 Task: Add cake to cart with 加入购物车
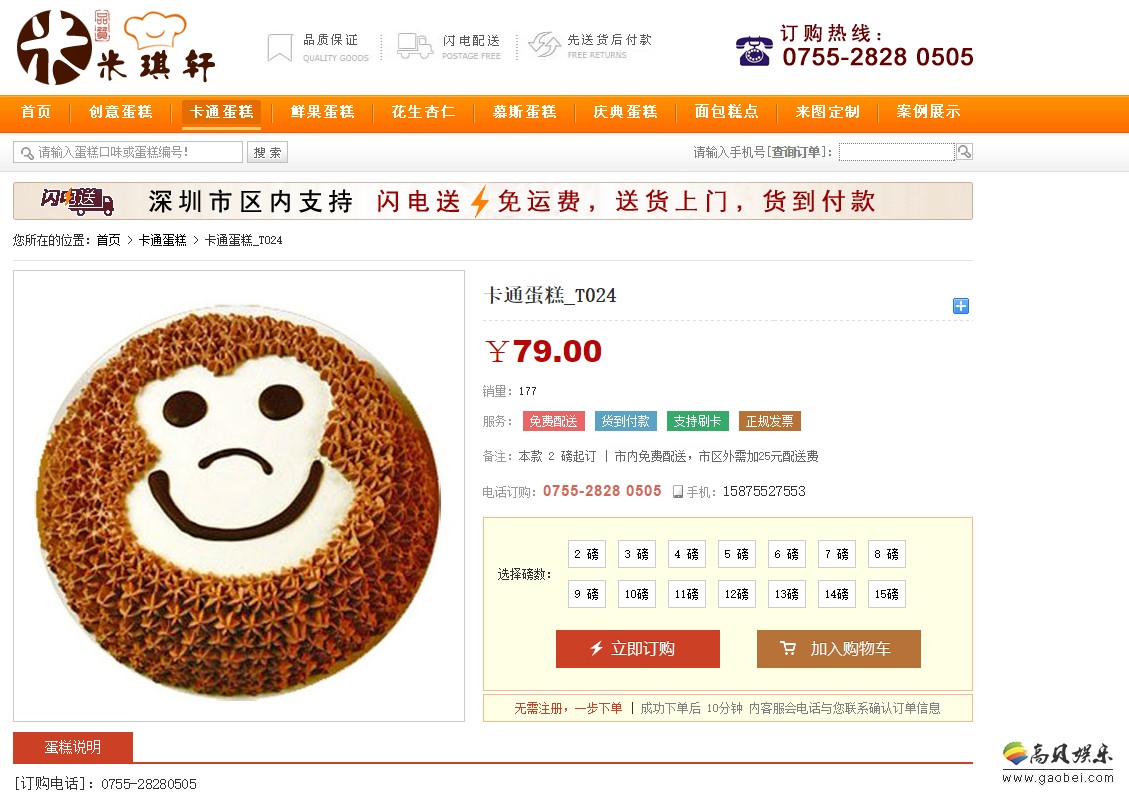(x=839, y=649)
